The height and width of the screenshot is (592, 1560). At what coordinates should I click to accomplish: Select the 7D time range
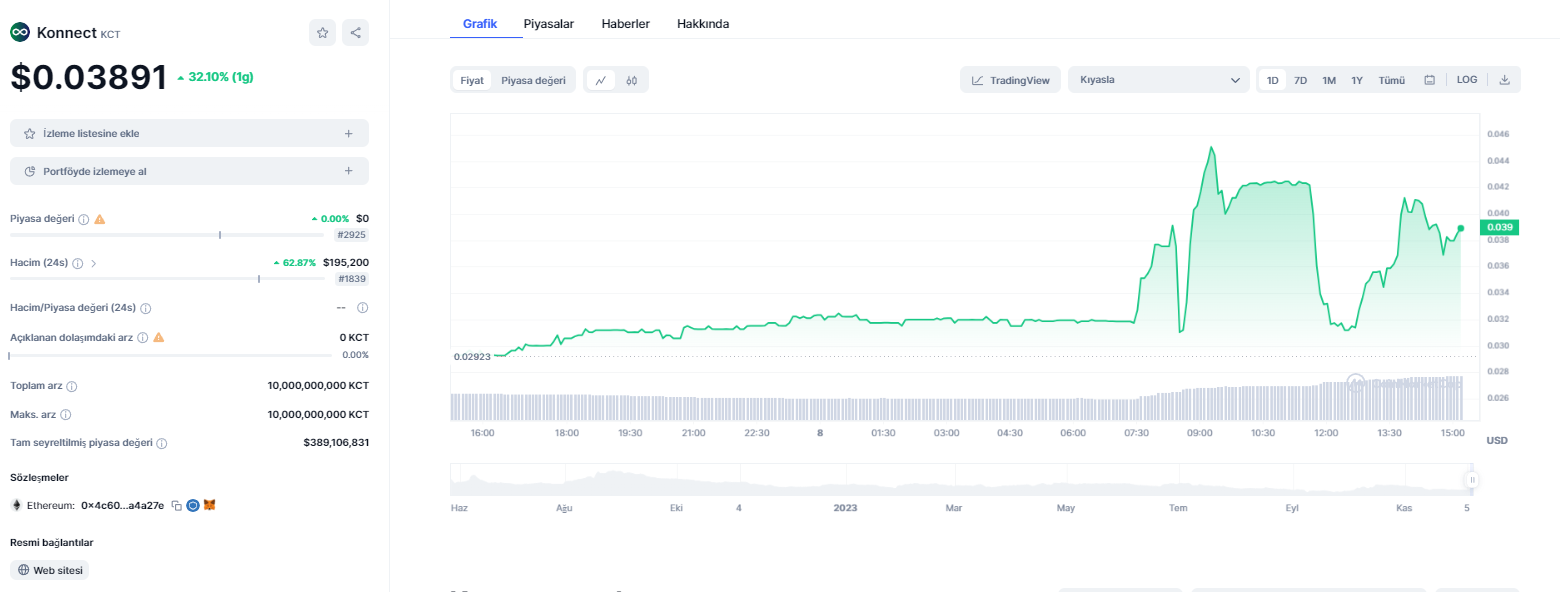(x=1300, y=80)
